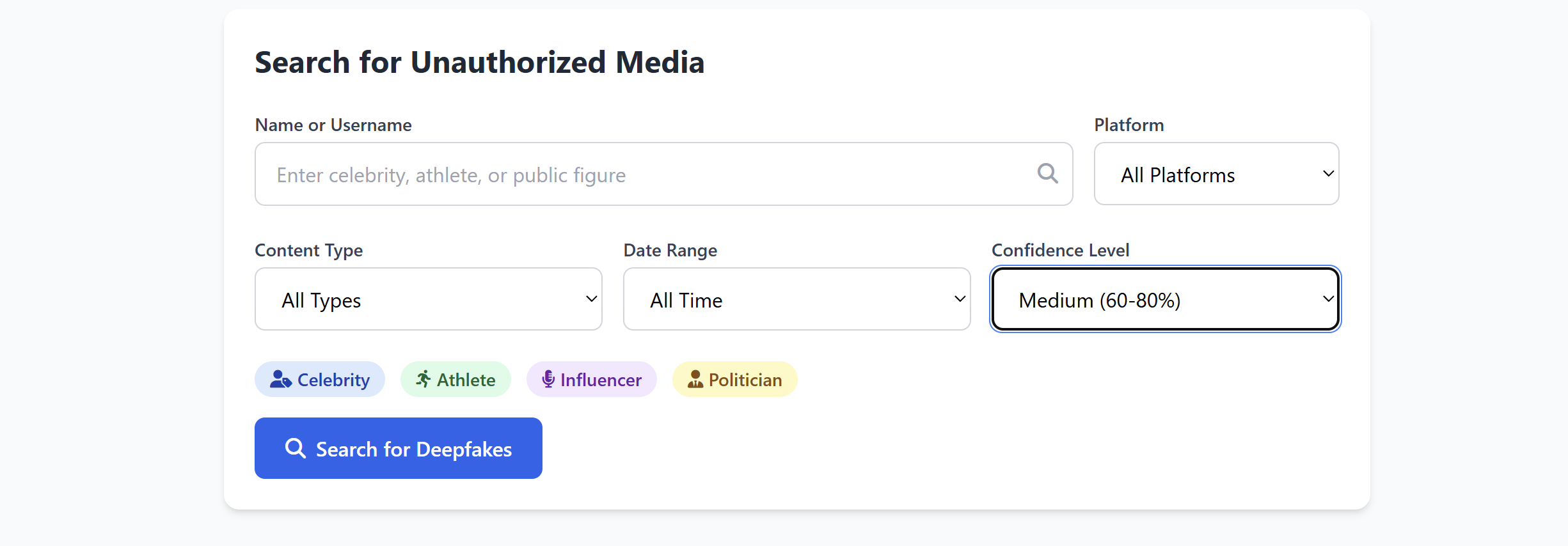
Task: Click the search icon on Deepfakes button
Action: [x=295, y=449]
